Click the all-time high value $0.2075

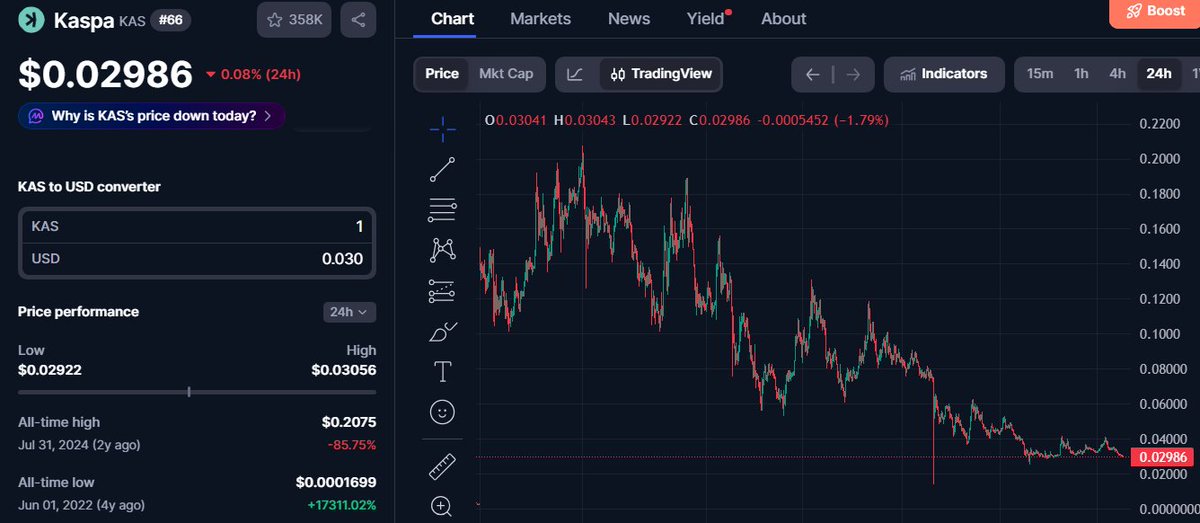349,422
